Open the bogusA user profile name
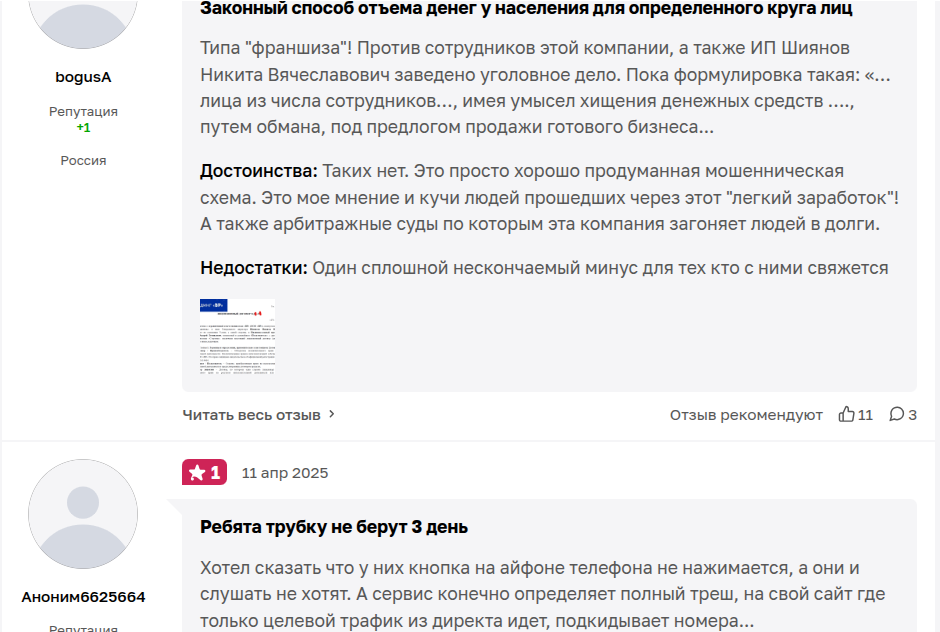This screenshot has width=940, height=632. click(x=83, y=77)
